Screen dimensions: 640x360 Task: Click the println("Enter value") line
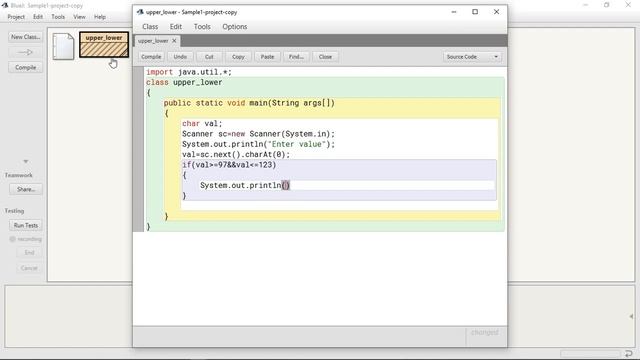[258, 144]
